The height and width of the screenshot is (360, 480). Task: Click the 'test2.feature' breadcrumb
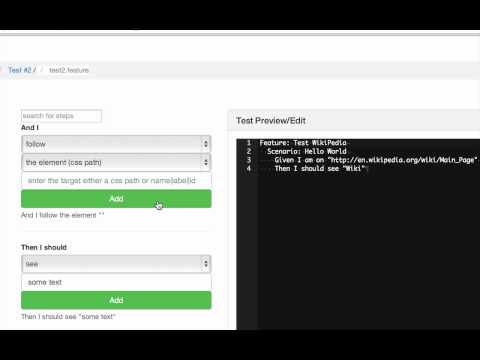coord(69,70)
